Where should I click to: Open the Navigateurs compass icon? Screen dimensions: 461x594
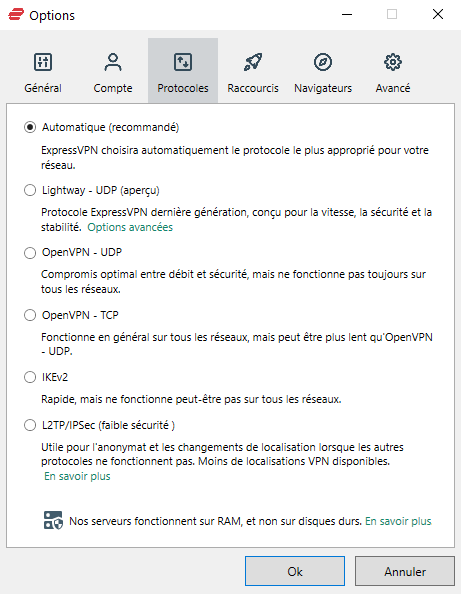click(323, 62)
